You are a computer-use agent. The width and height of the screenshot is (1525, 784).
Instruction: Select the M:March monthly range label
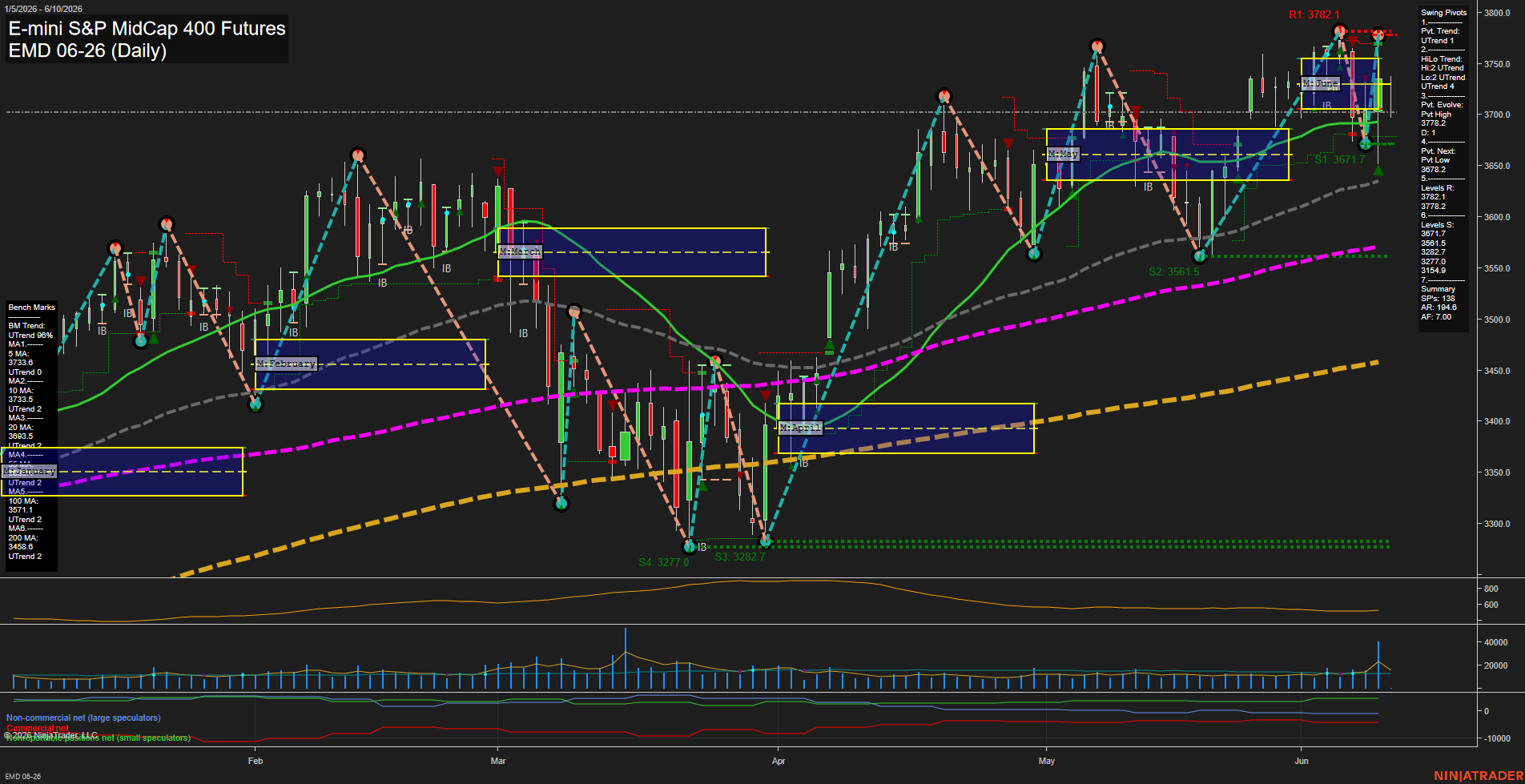click(520, 251)
